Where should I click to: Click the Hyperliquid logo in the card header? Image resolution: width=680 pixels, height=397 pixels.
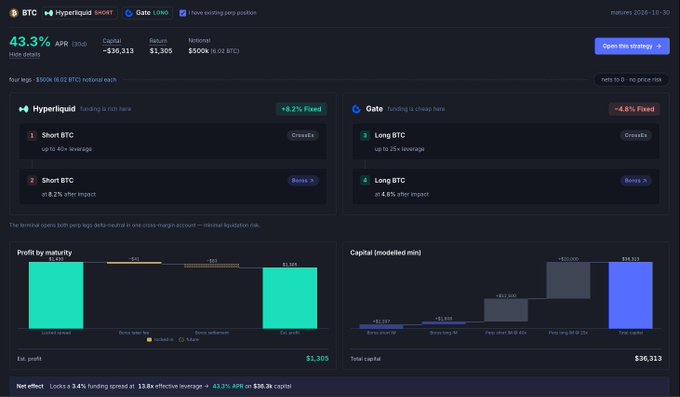click(x=24, y=109)
